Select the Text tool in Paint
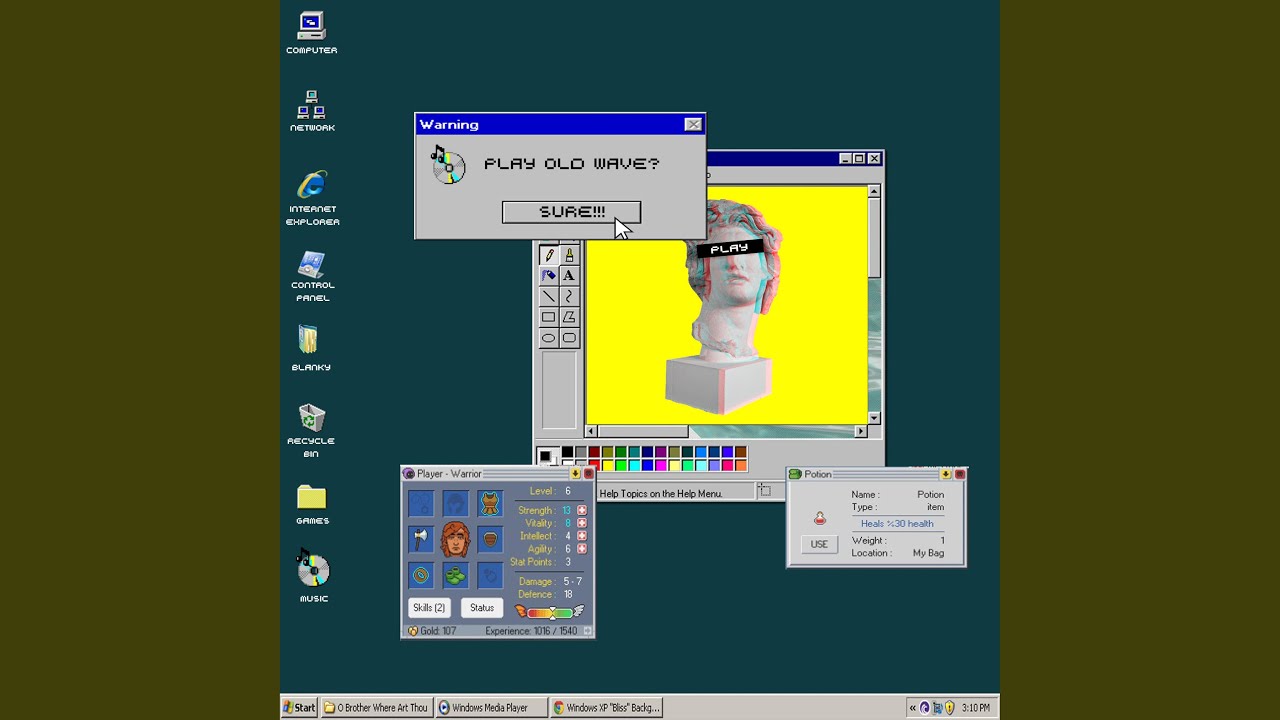The width and height of the screenshot is (1280, 720). (569, 275)
